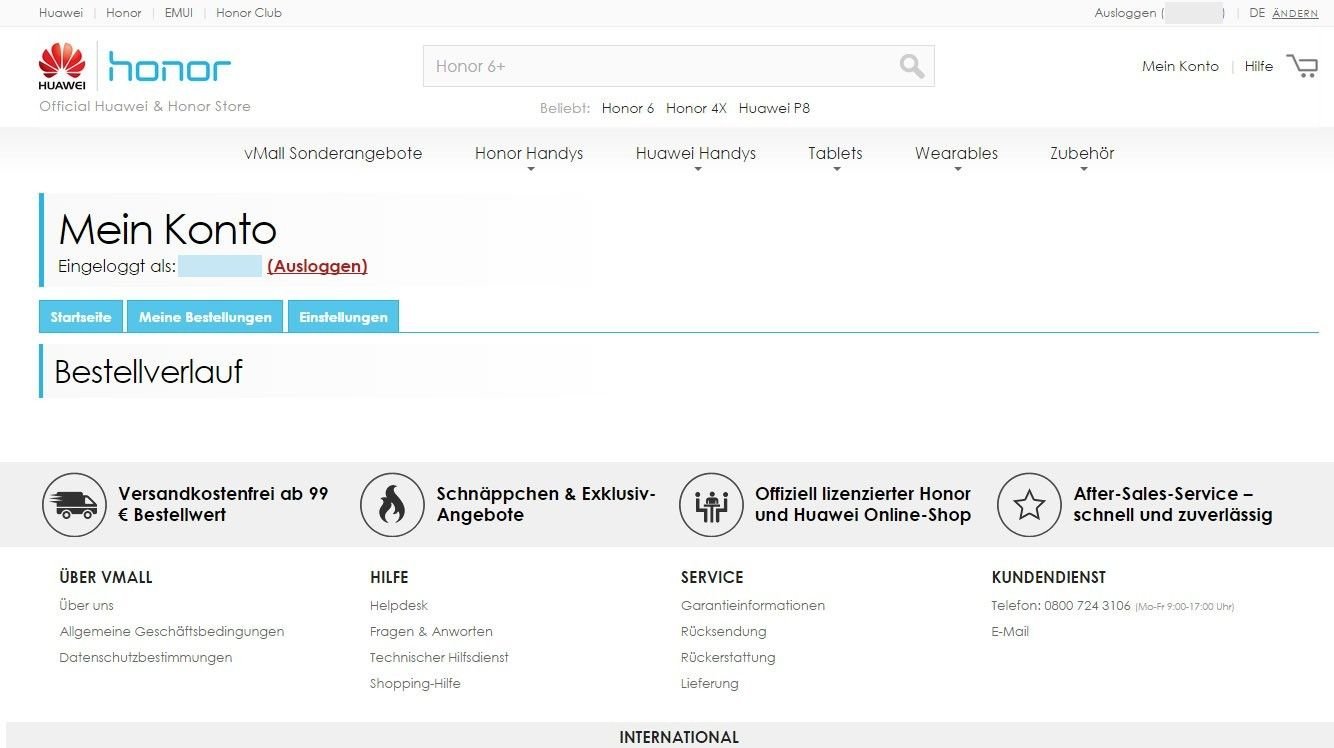Click 'Schnäppchen & Exklusiv-Angebote' text
Viewport: 1334px width, 748px height.
click(x=546, y=504)
